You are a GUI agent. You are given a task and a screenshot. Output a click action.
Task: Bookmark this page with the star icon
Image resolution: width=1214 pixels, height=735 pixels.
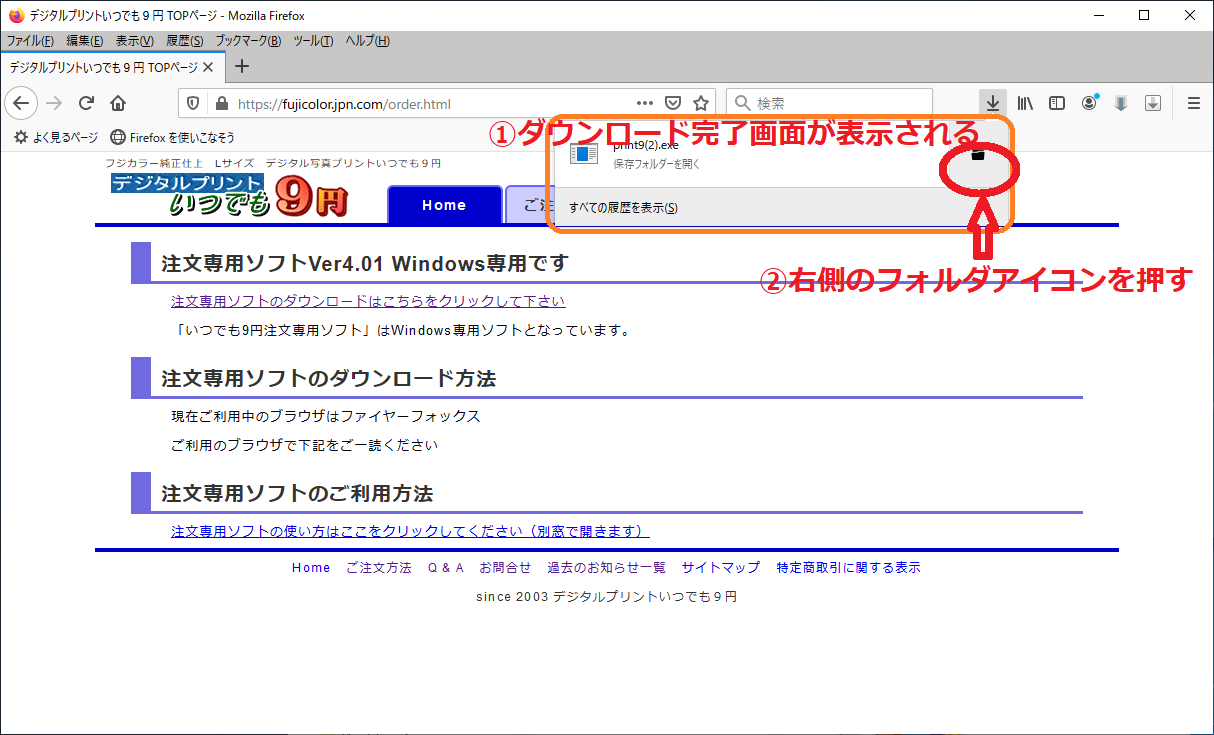tap(701, 103)
